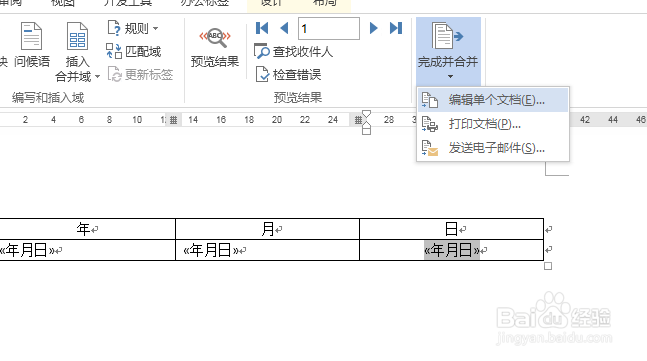Open the 视图 view ribbon tab
The width and height of the screenshot is (647, 361).
tap(63, 3)
